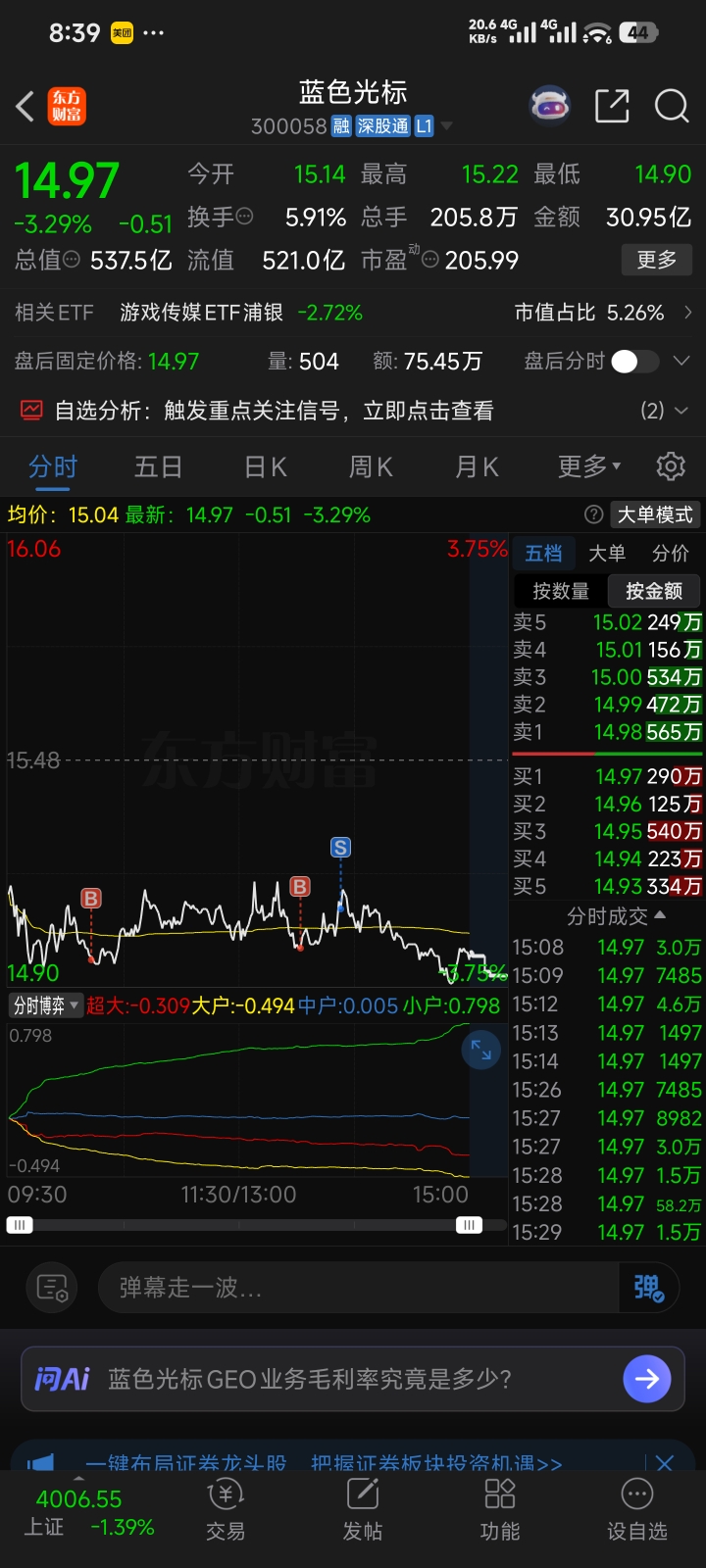Open the search magnifier icon

pyautogui.click(x=672, y=106)
